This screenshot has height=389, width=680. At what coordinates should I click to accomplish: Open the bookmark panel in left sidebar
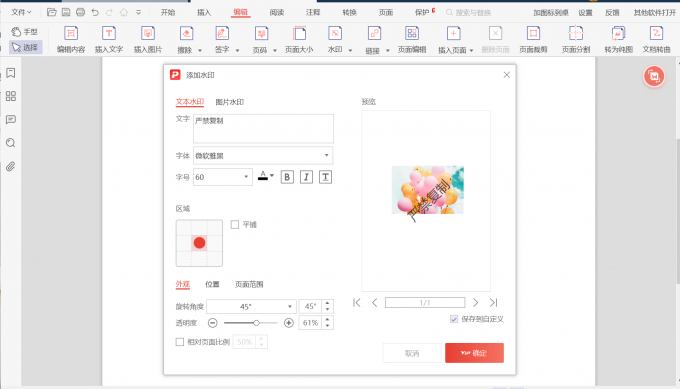11,73
